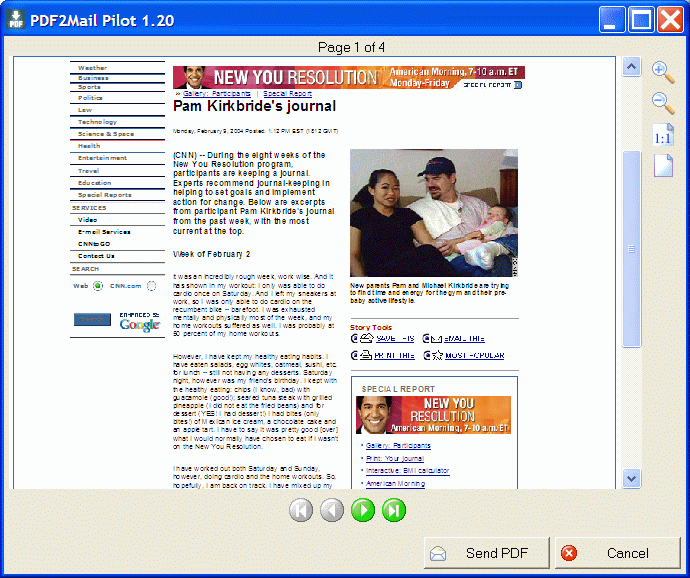This screenshot has height=578, width=690.
Task: Open the Contact Us item
Action: pos(96,256)
